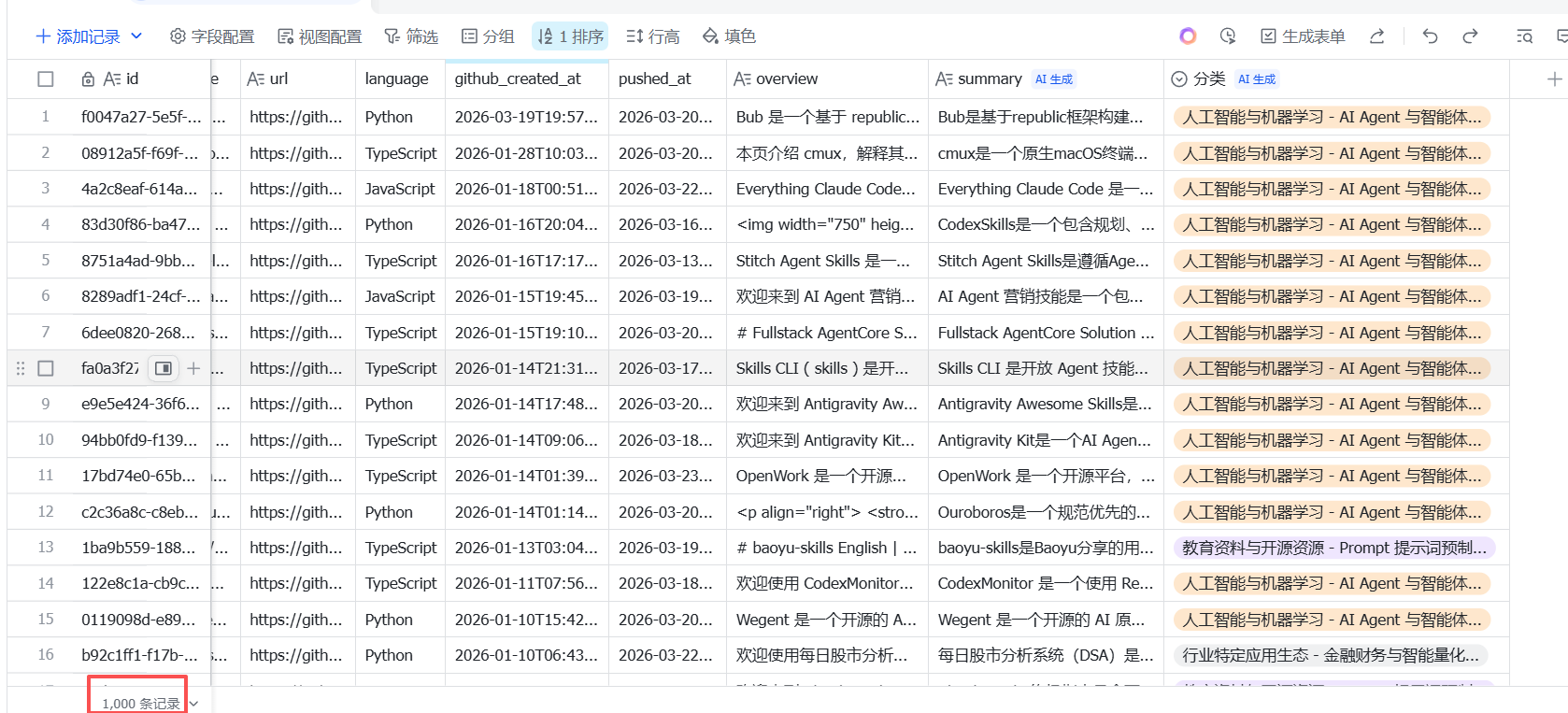Click the text-type icon in the overview header
The height and width of the screenshot is (713, 1568).
tap(743, 79)
